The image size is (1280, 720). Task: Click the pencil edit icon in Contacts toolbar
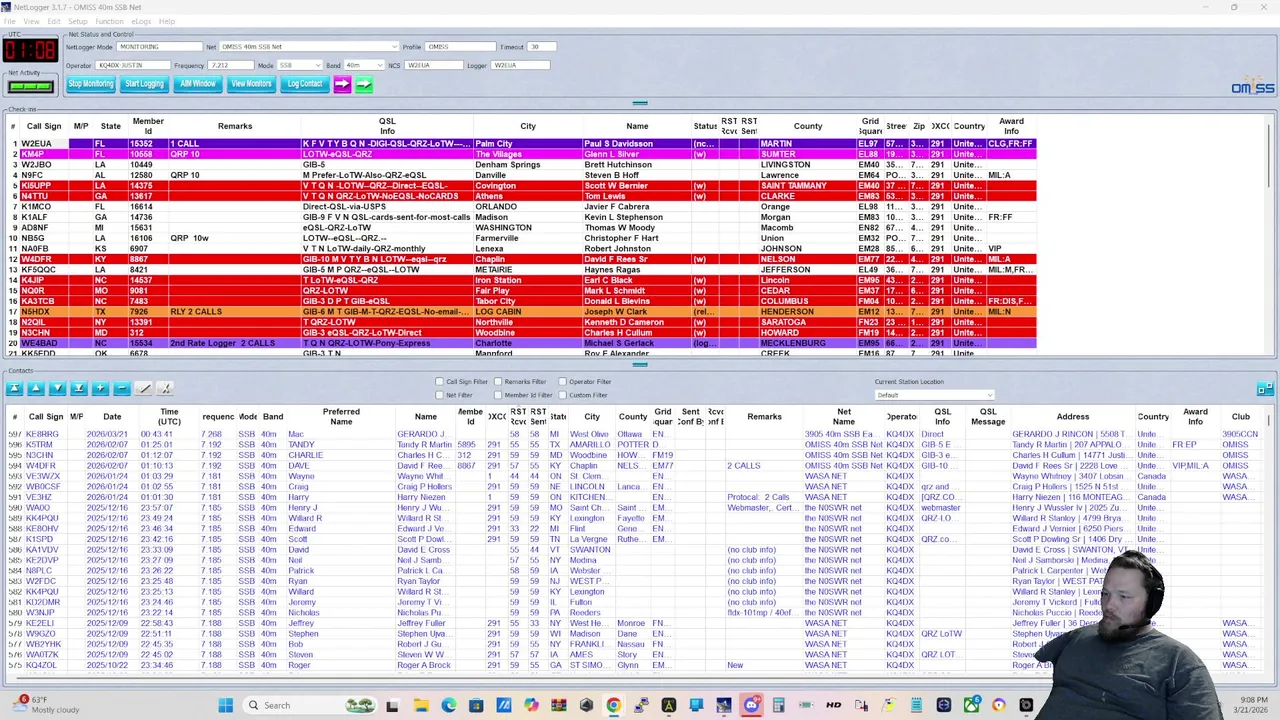coord(144,389)
